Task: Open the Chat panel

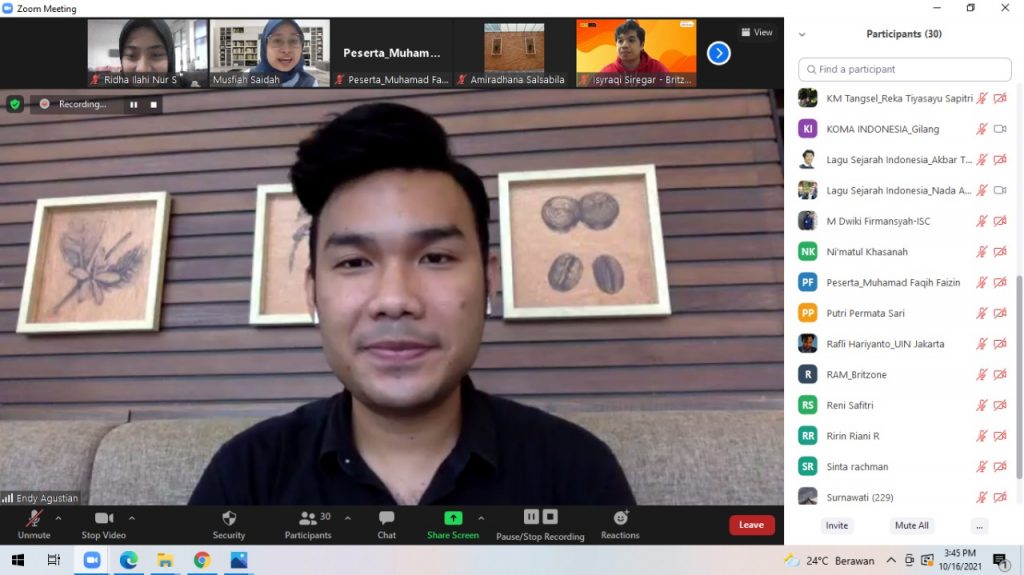Action: point(386,519)
